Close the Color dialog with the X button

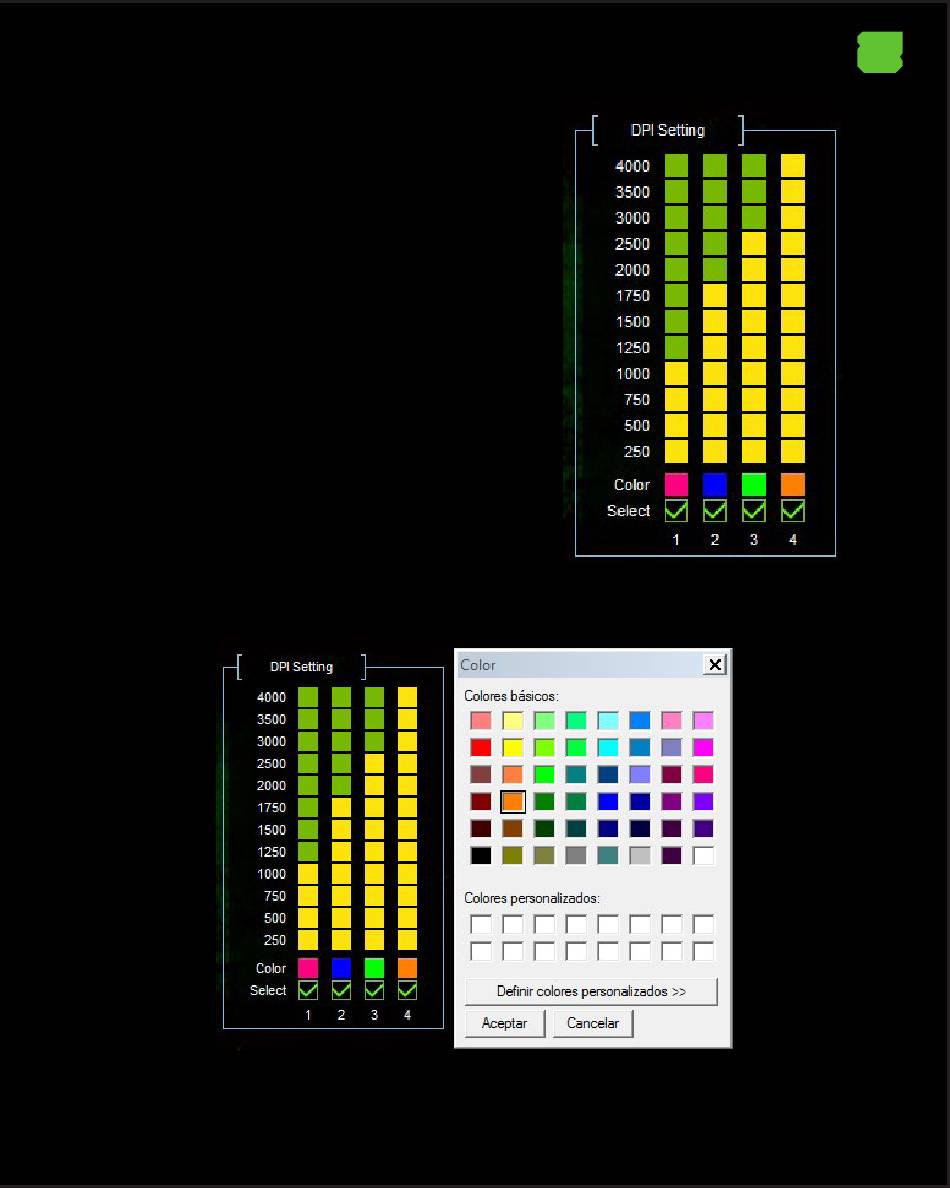pos(714,665)
